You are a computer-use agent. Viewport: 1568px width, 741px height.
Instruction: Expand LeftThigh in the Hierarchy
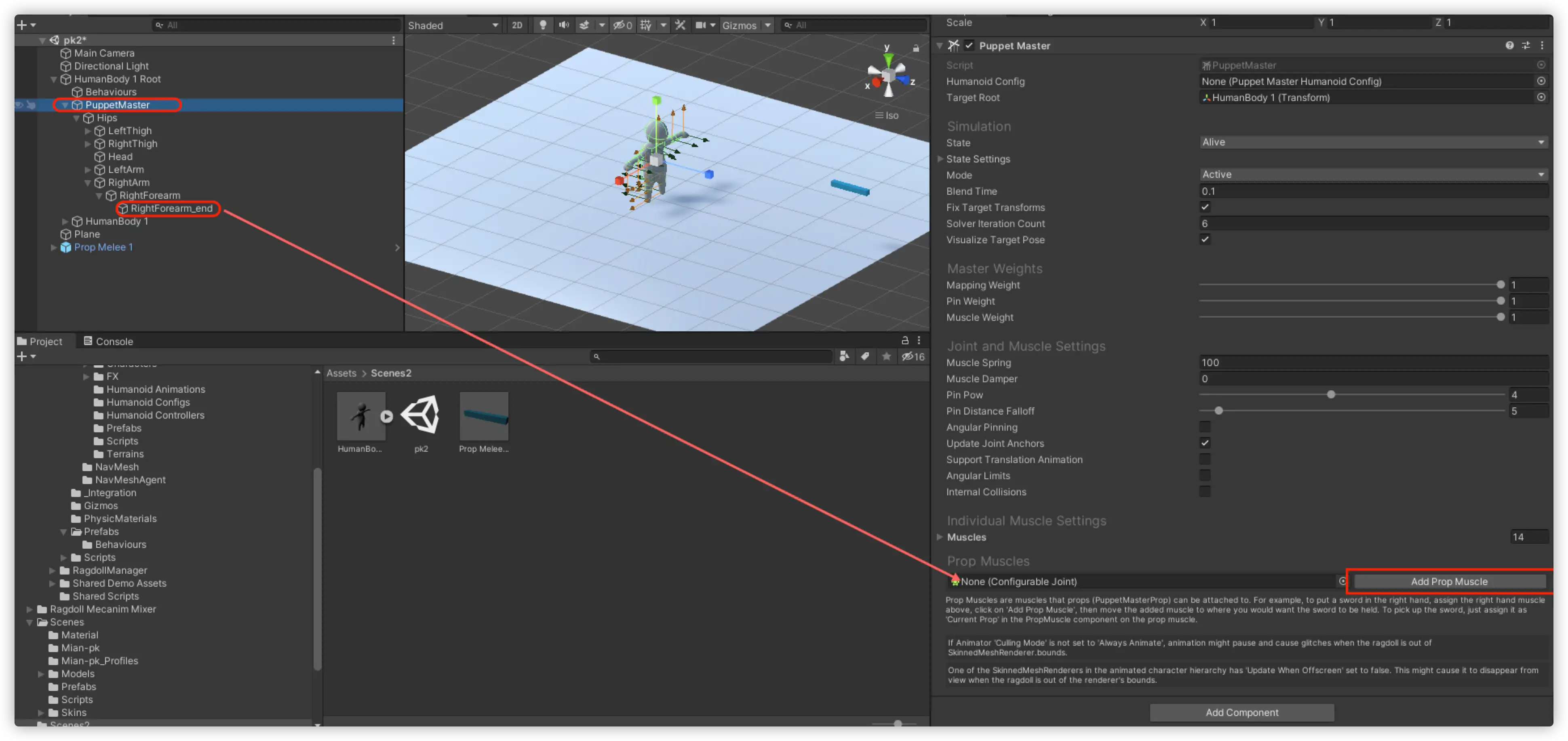[88, 131]
